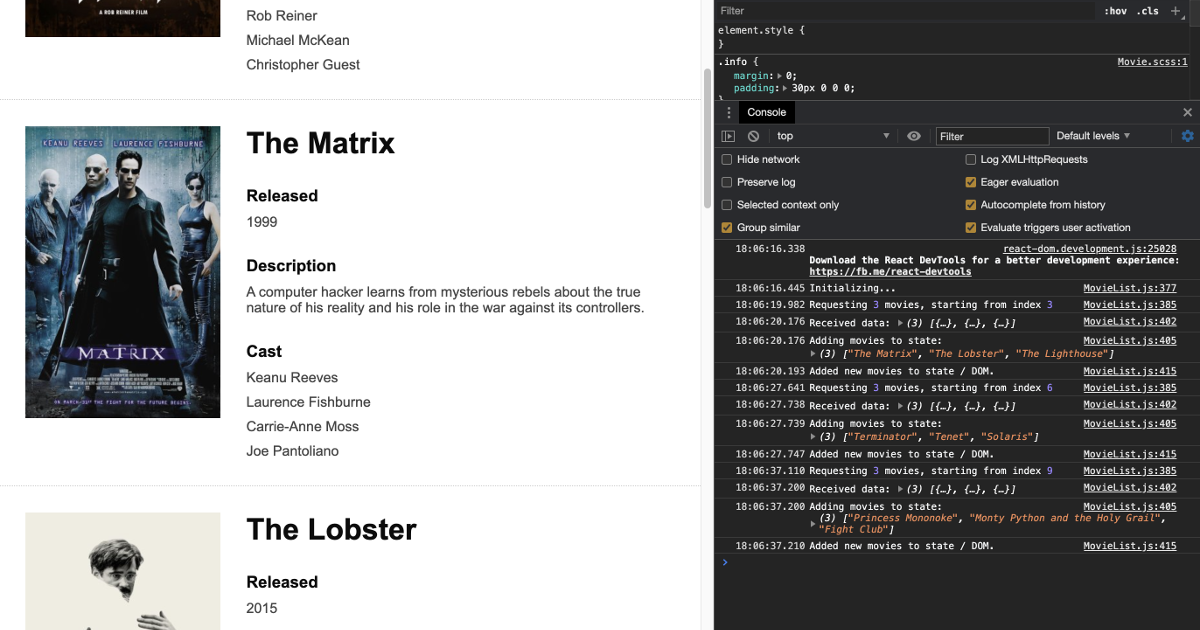Expand the array containing "Terminator"

813,437
